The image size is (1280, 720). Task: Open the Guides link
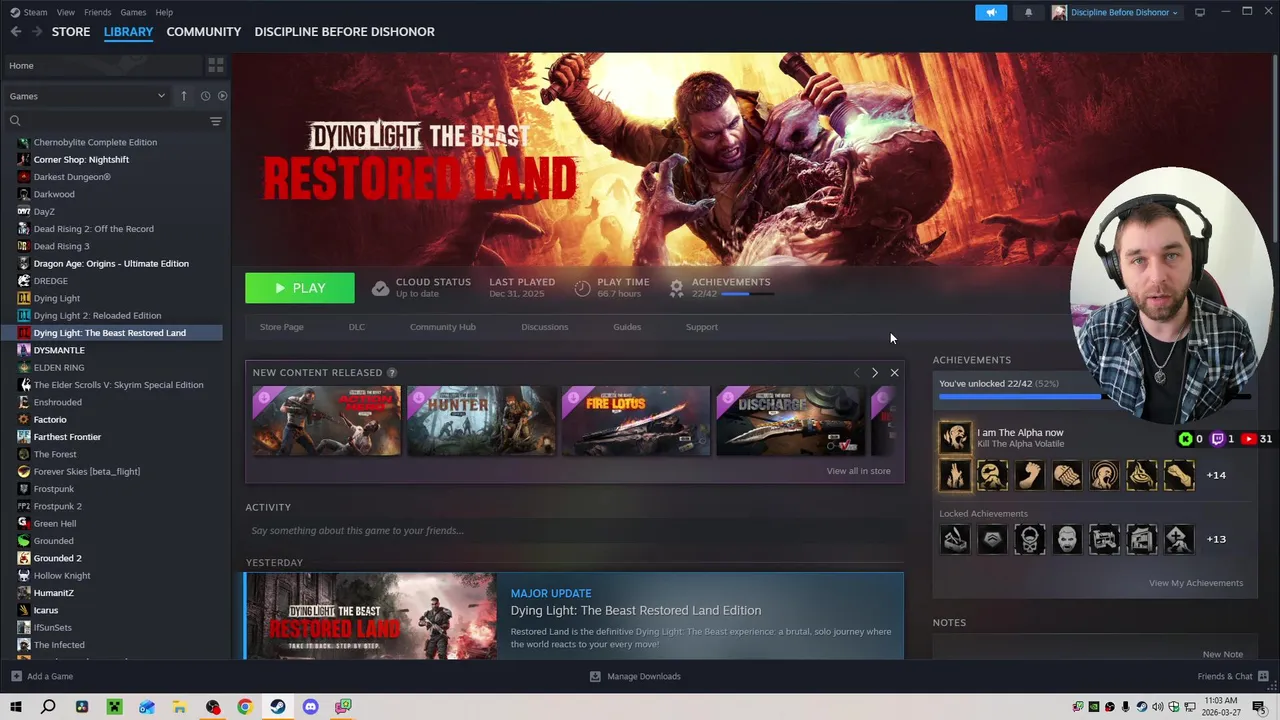627,327
